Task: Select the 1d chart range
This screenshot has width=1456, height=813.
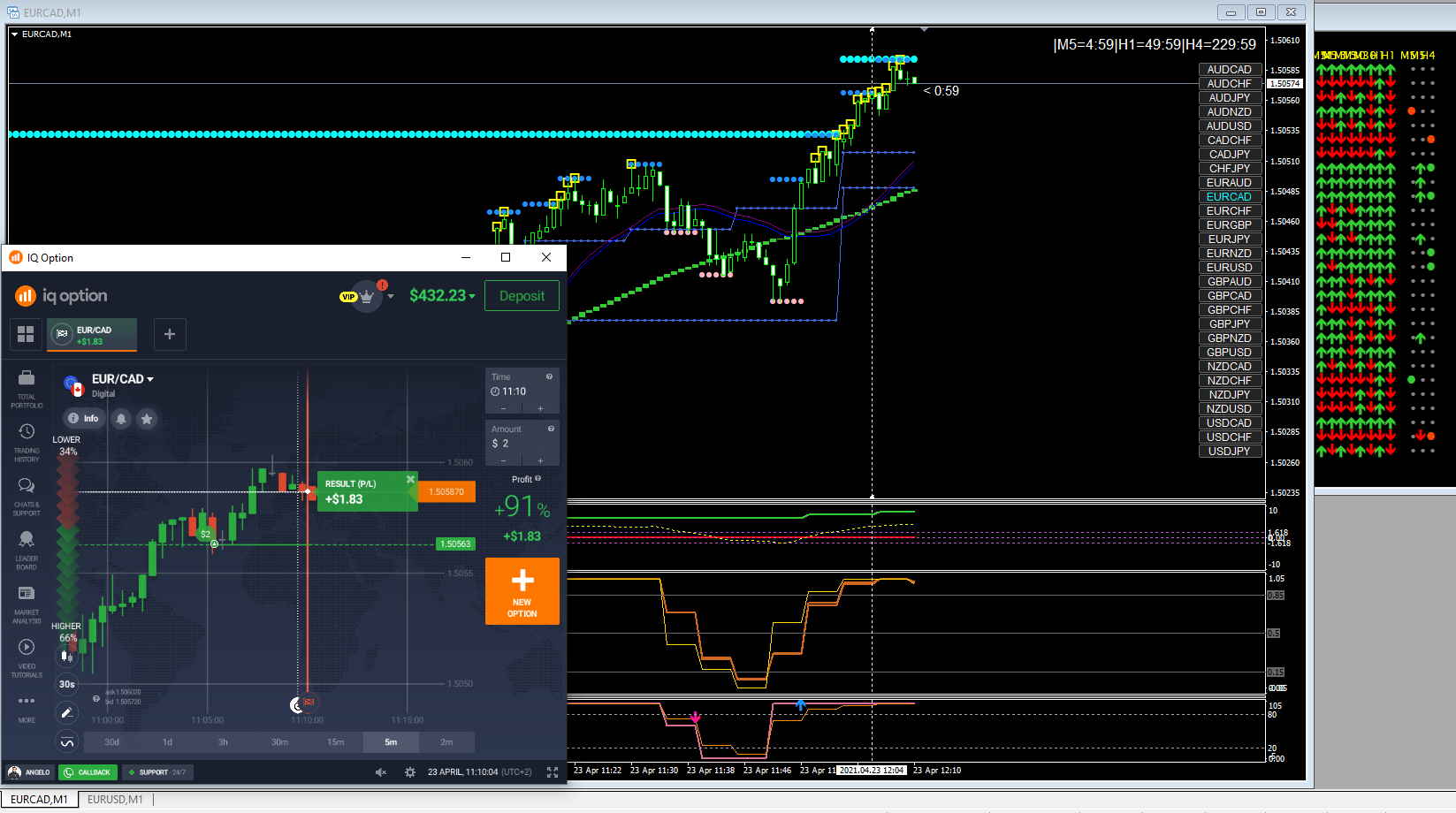Action: tap(167, 742)
